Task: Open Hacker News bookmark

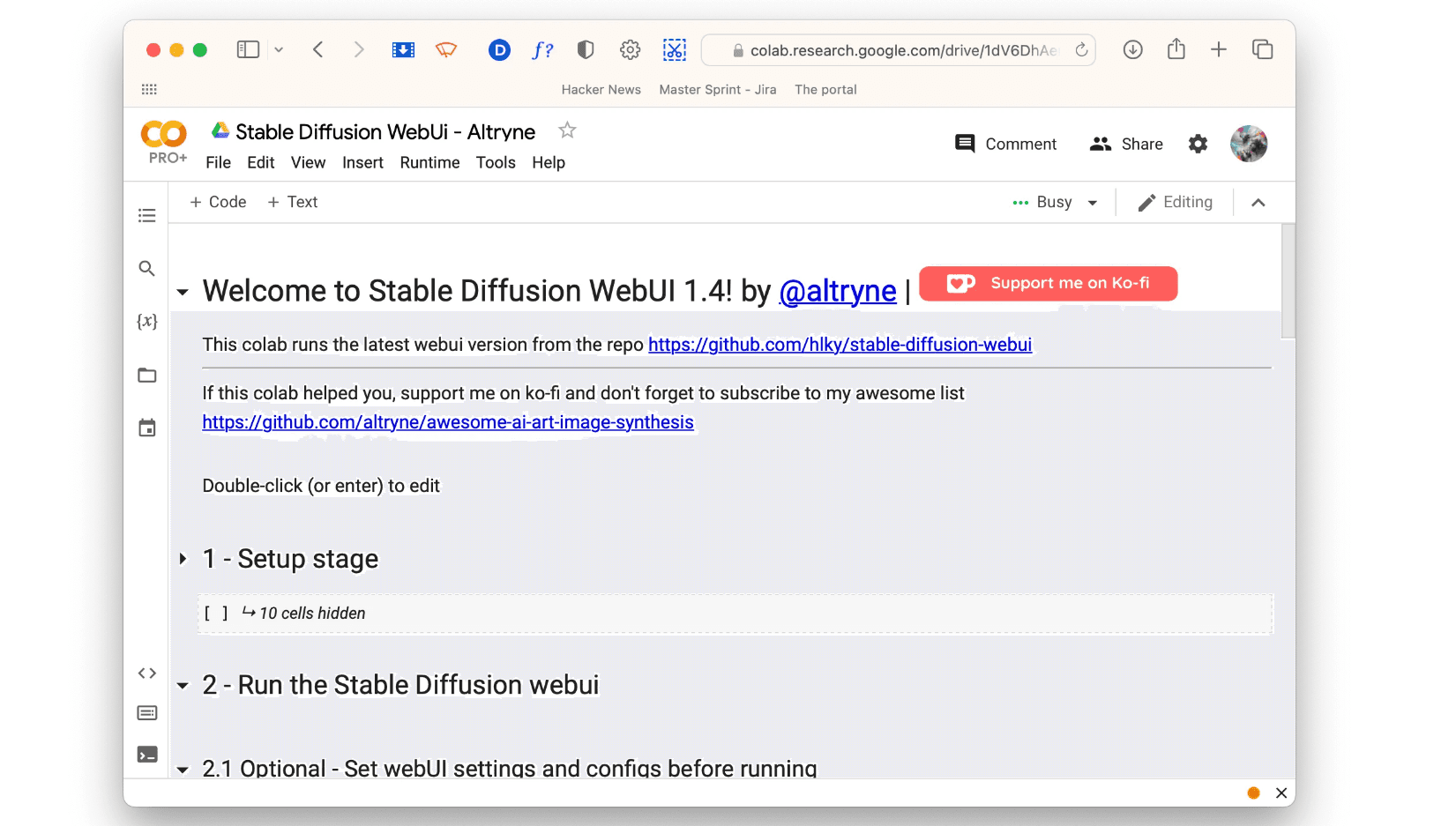Action: pos(601,89)
